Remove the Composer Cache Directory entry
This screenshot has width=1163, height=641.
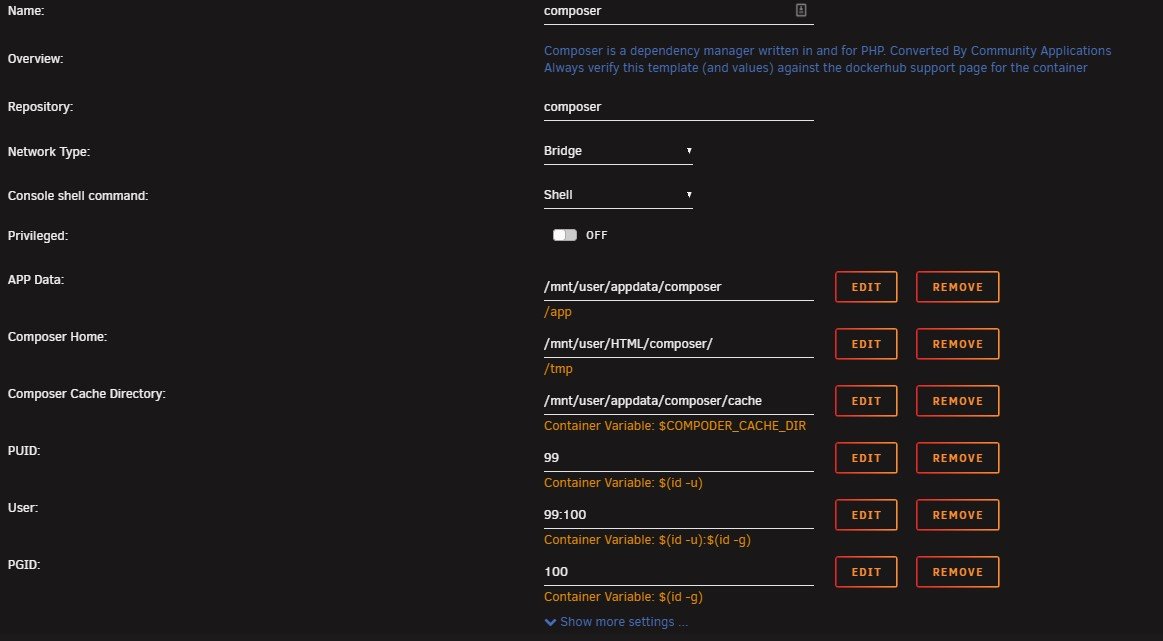[x=958, y=401]
